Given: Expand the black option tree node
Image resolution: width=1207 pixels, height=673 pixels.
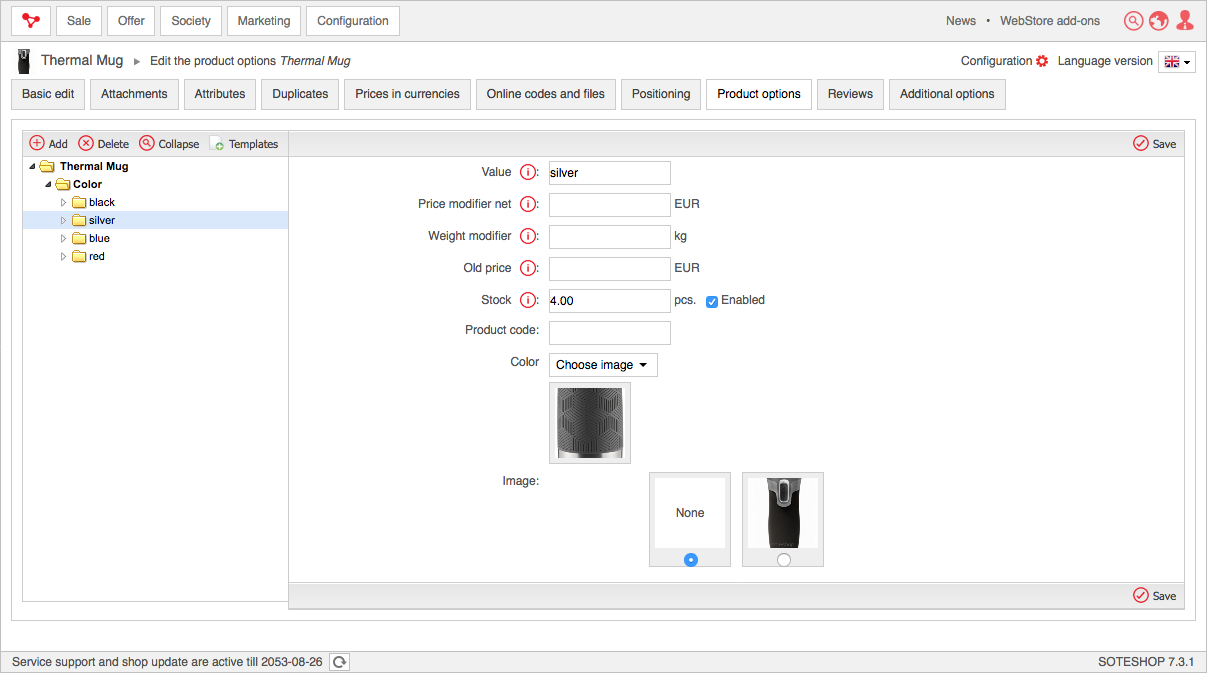Looking at the screenshot, I should click(64, 203).
